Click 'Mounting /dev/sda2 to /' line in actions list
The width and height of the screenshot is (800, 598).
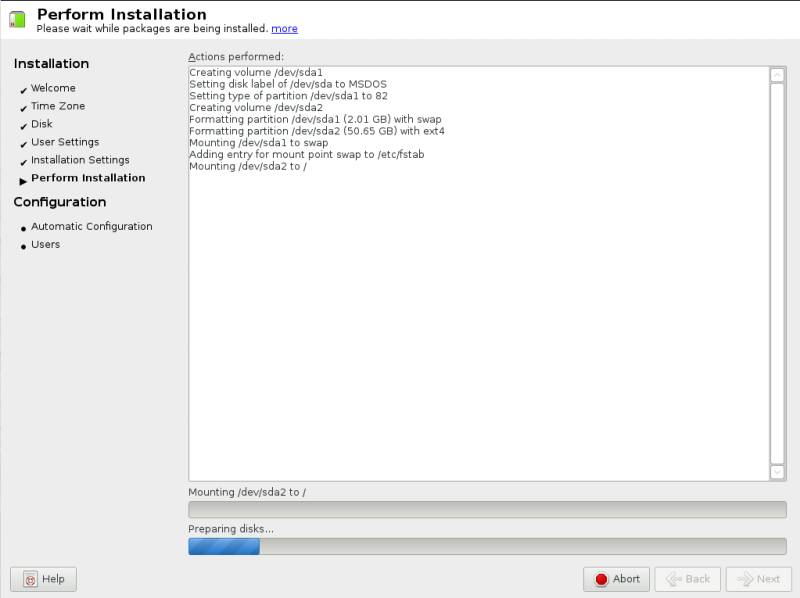(247, 166)
